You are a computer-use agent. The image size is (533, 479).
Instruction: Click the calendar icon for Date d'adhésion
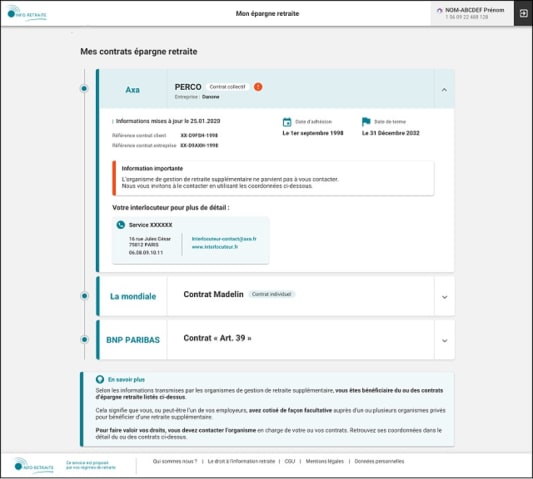tap(287, 122)
